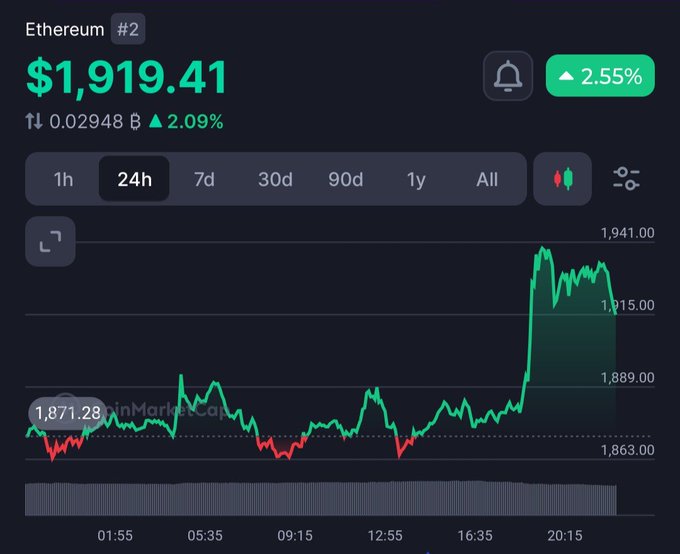Tap the 1,941.00 axis label
Viewport: 680px width, 554px height.
click(628, 233)
